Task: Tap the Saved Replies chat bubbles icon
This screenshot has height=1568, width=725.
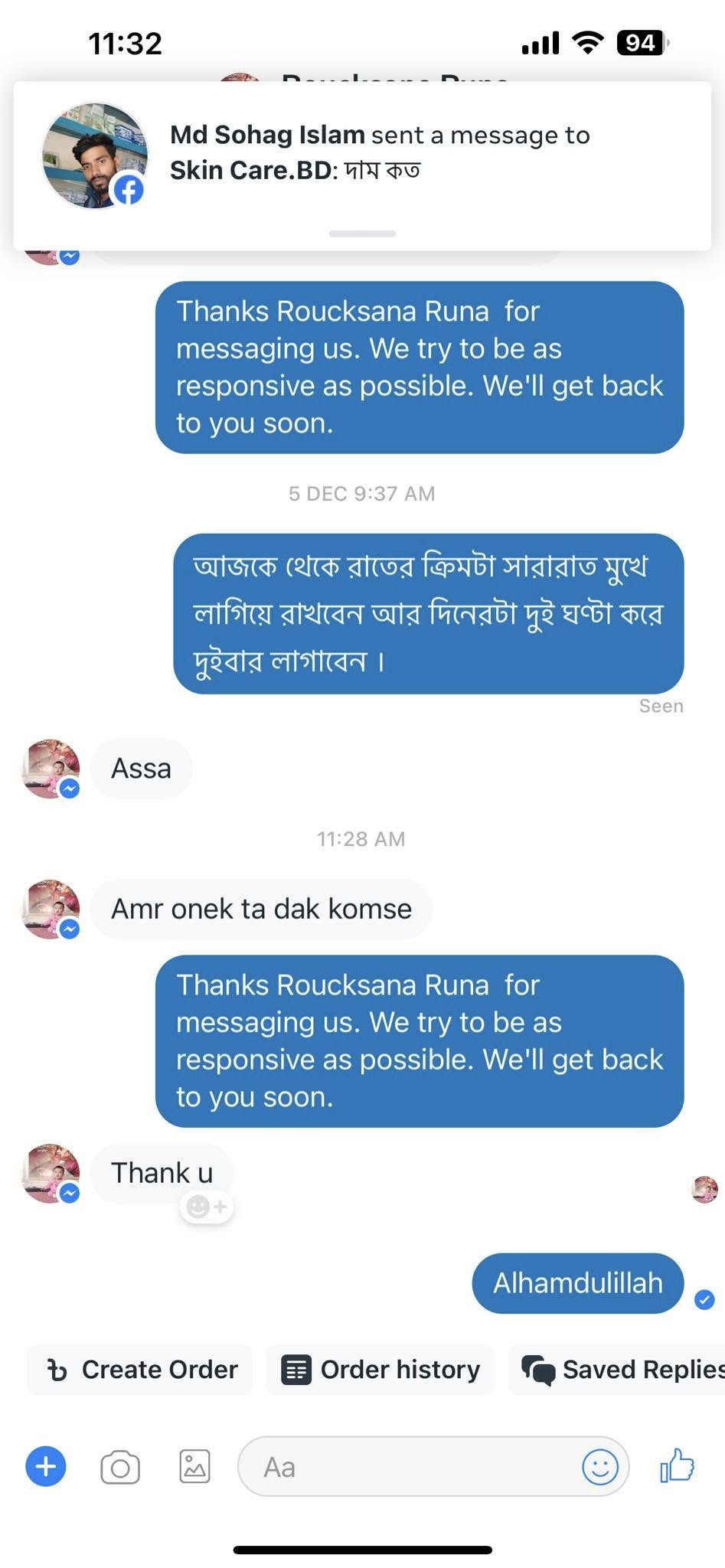Action: (538, 1370)
